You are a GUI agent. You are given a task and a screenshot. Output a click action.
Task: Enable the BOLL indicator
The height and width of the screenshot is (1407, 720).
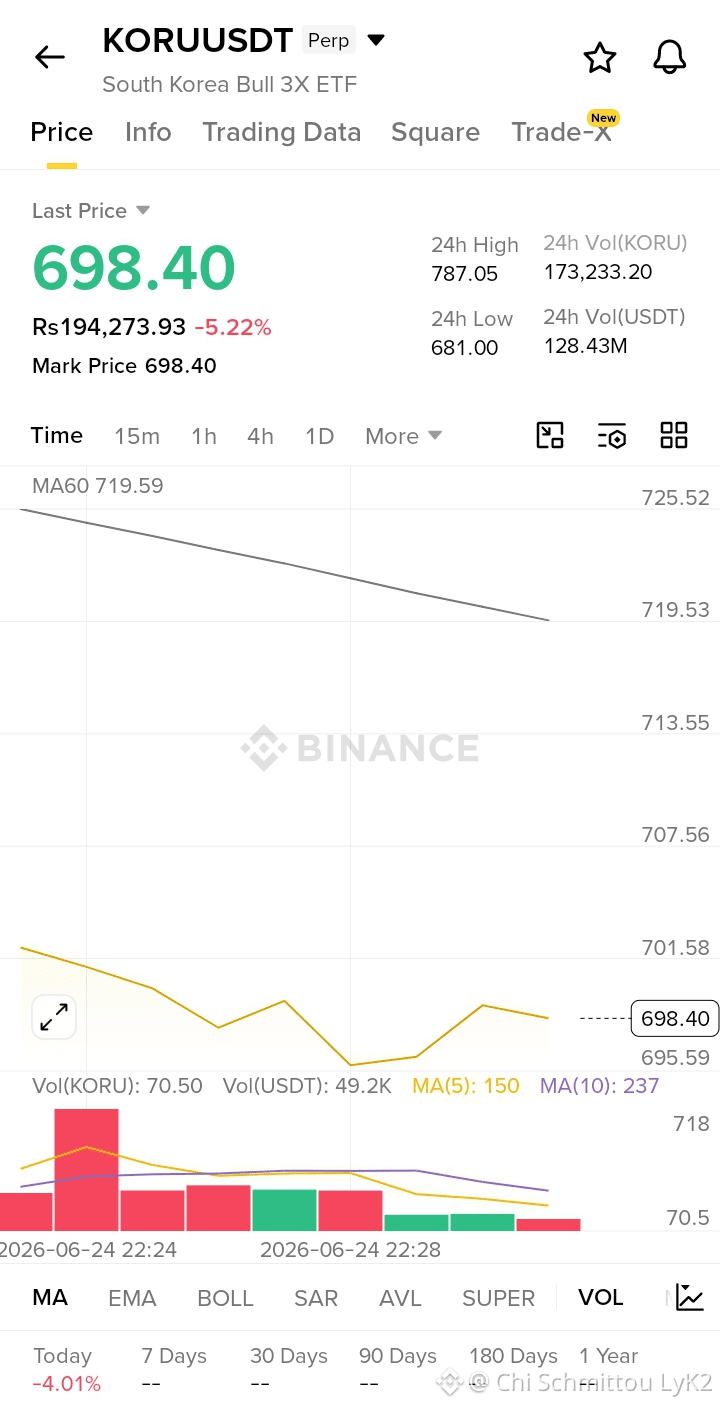pos(225,1298)
